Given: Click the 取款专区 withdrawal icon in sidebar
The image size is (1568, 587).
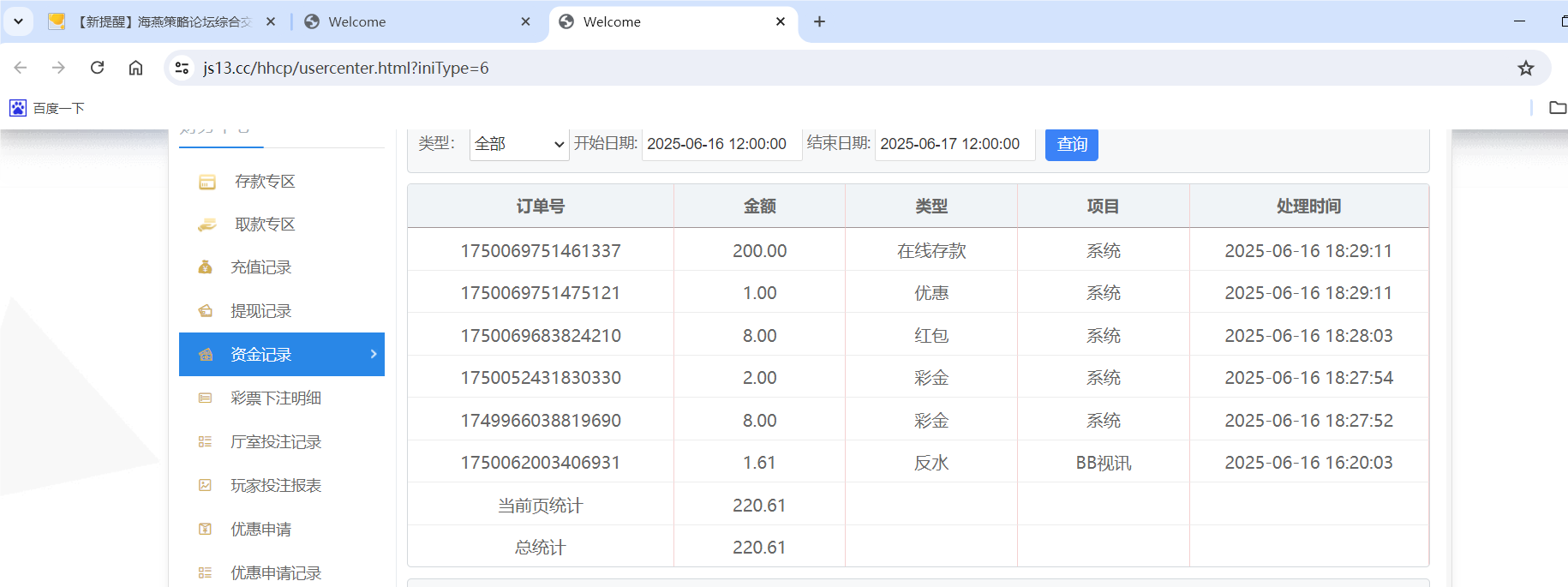Looking at the screenshot, I should (206, 225).
